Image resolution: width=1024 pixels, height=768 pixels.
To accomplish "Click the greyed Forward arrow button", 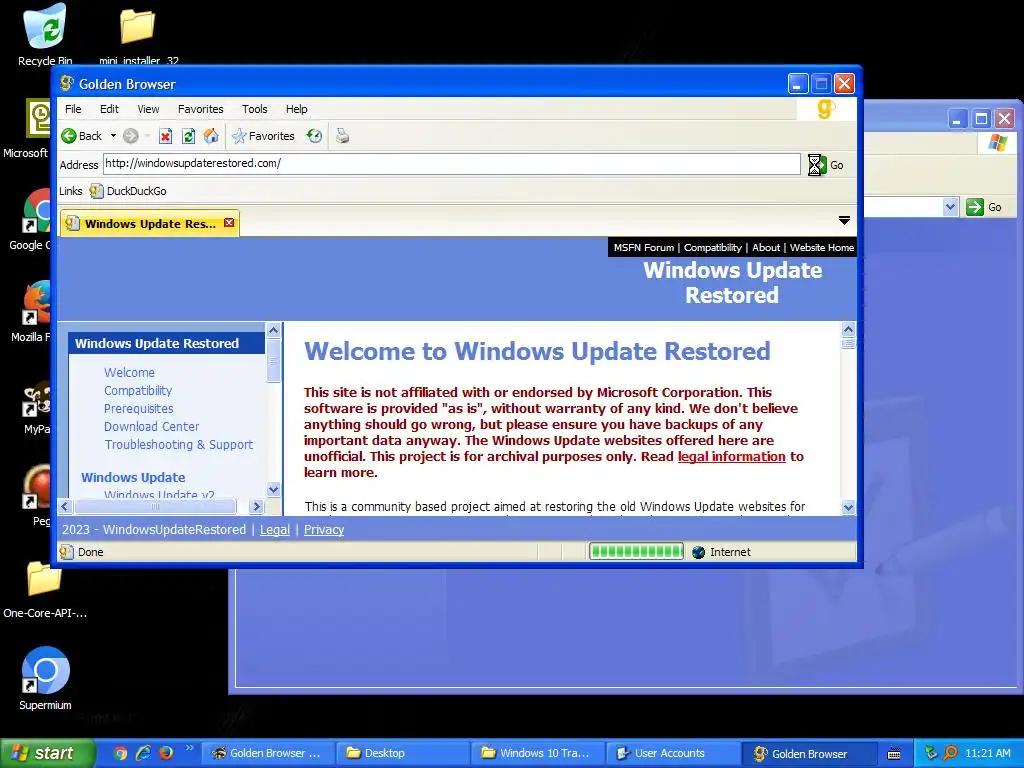I will [131, 136].
